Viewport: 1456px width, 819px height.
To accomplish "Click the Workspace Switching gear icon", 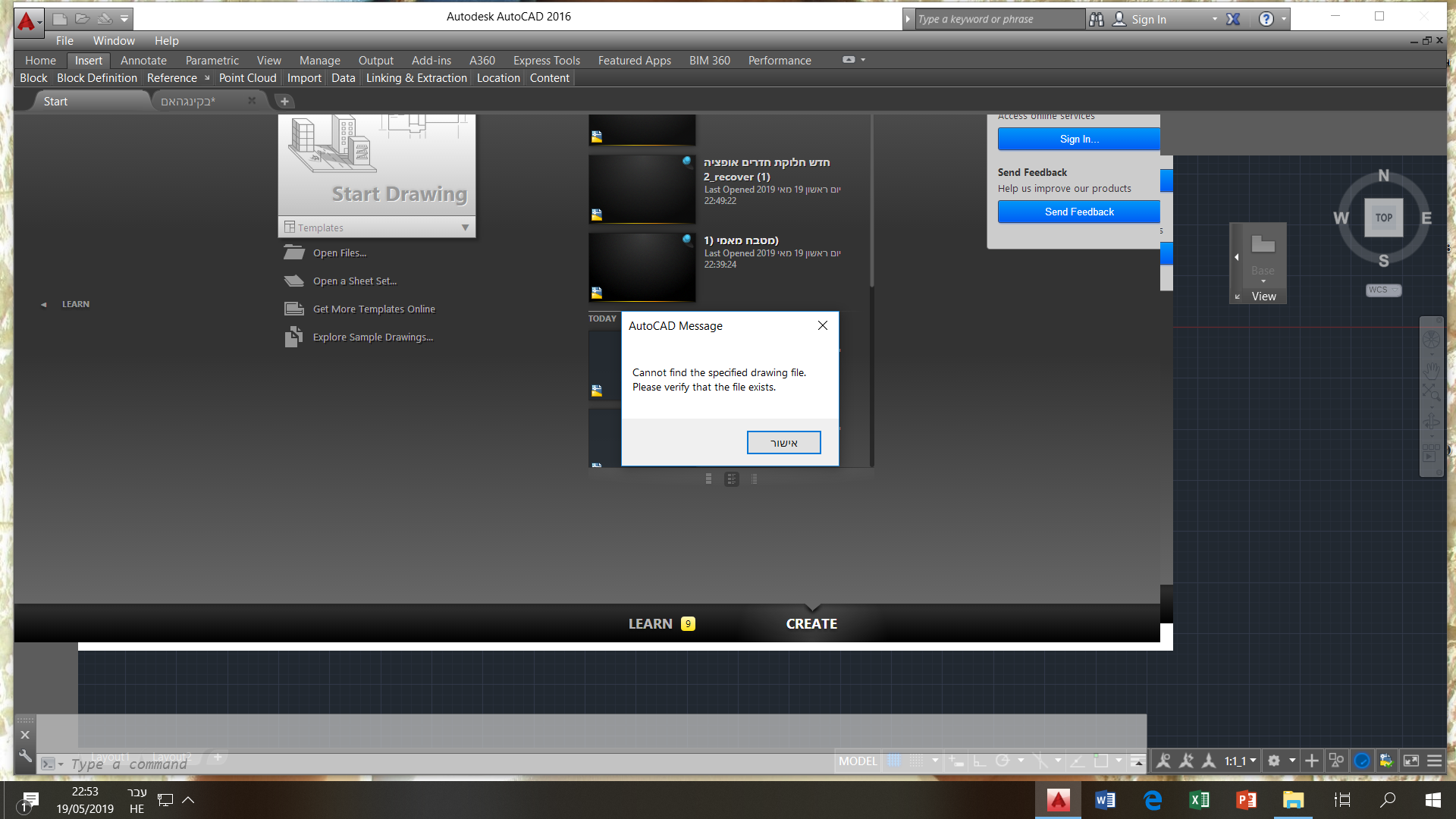I will click(1274, 761).
